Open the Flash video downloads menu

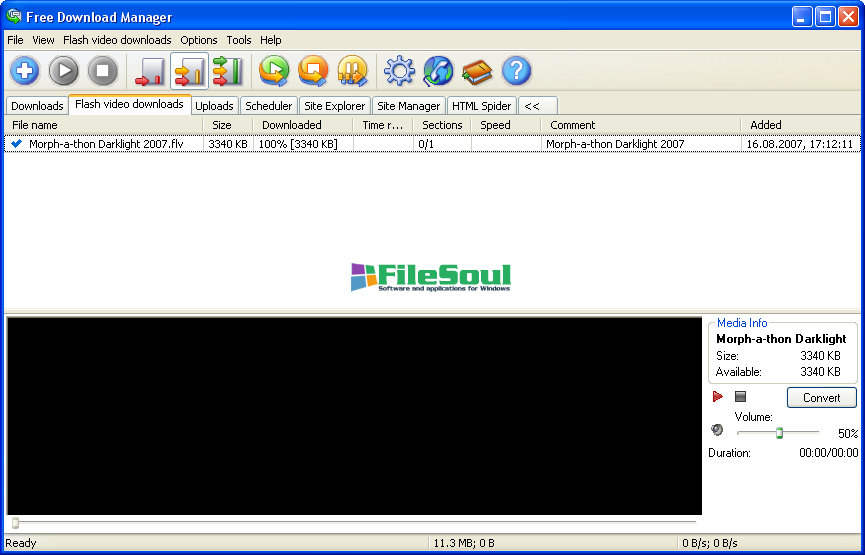(x=117, y=40)
